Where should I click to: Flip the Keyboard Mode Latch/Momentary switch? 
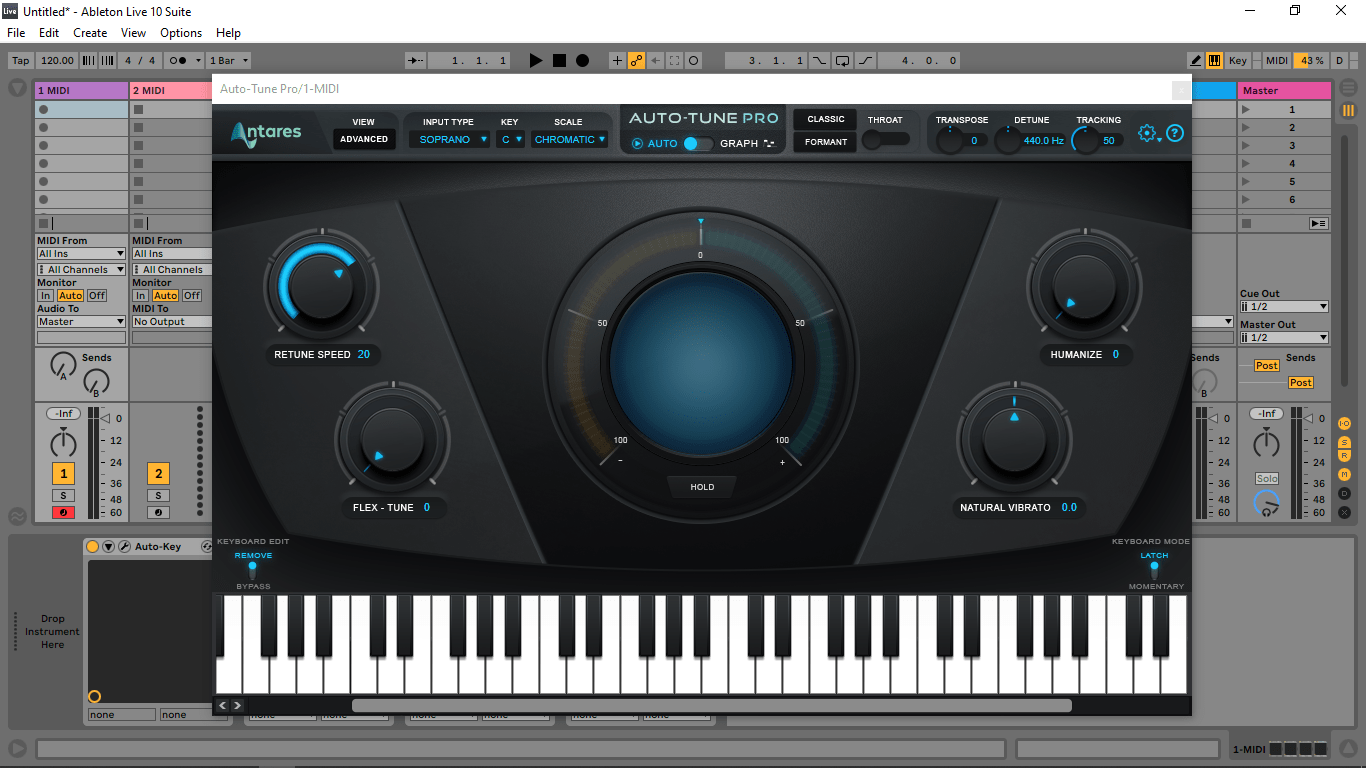pyautogui.click(x=1154, y=570)
